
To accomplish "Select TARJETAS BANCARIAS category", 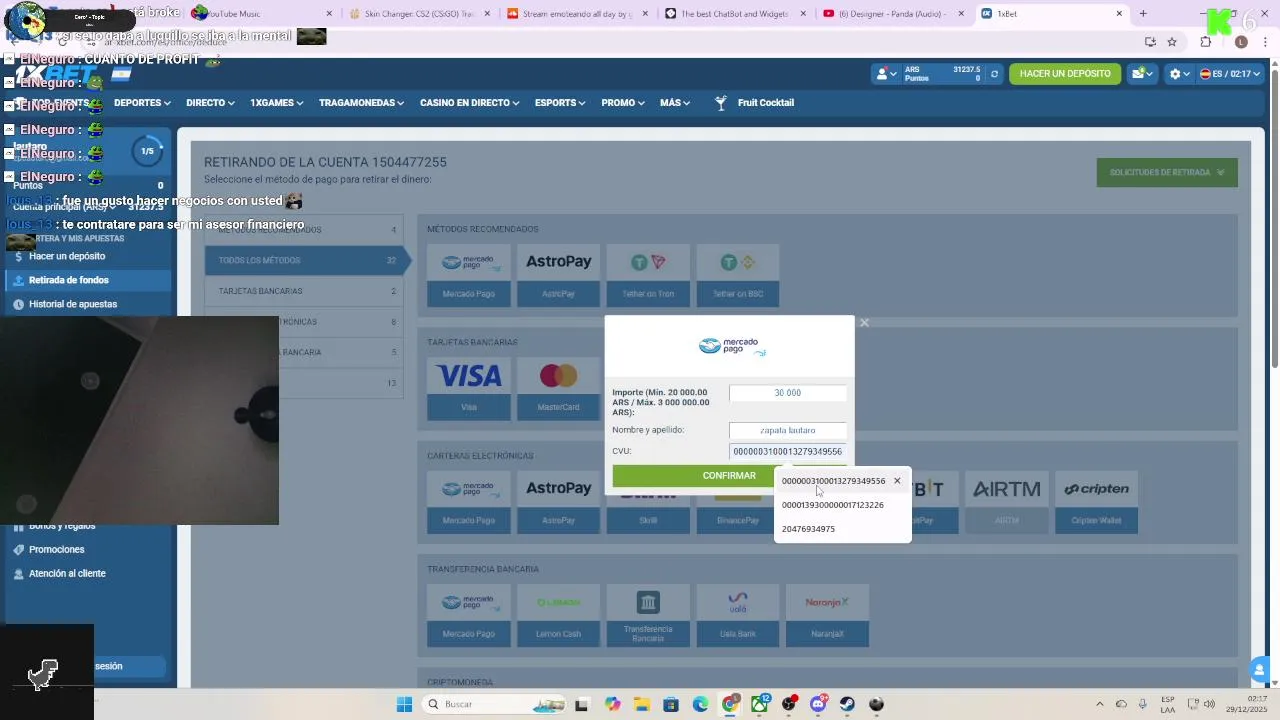I will pyautogui.click(x=304, y=291).
